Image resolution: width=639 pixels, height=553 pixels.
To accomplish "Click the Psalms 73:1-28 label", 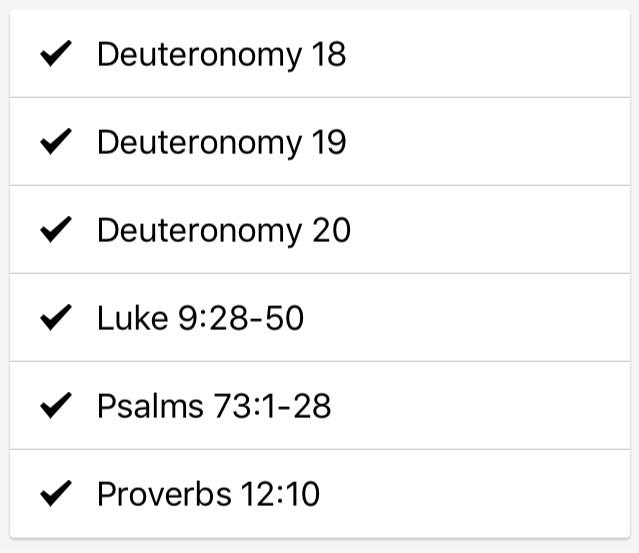I will 214,406.
